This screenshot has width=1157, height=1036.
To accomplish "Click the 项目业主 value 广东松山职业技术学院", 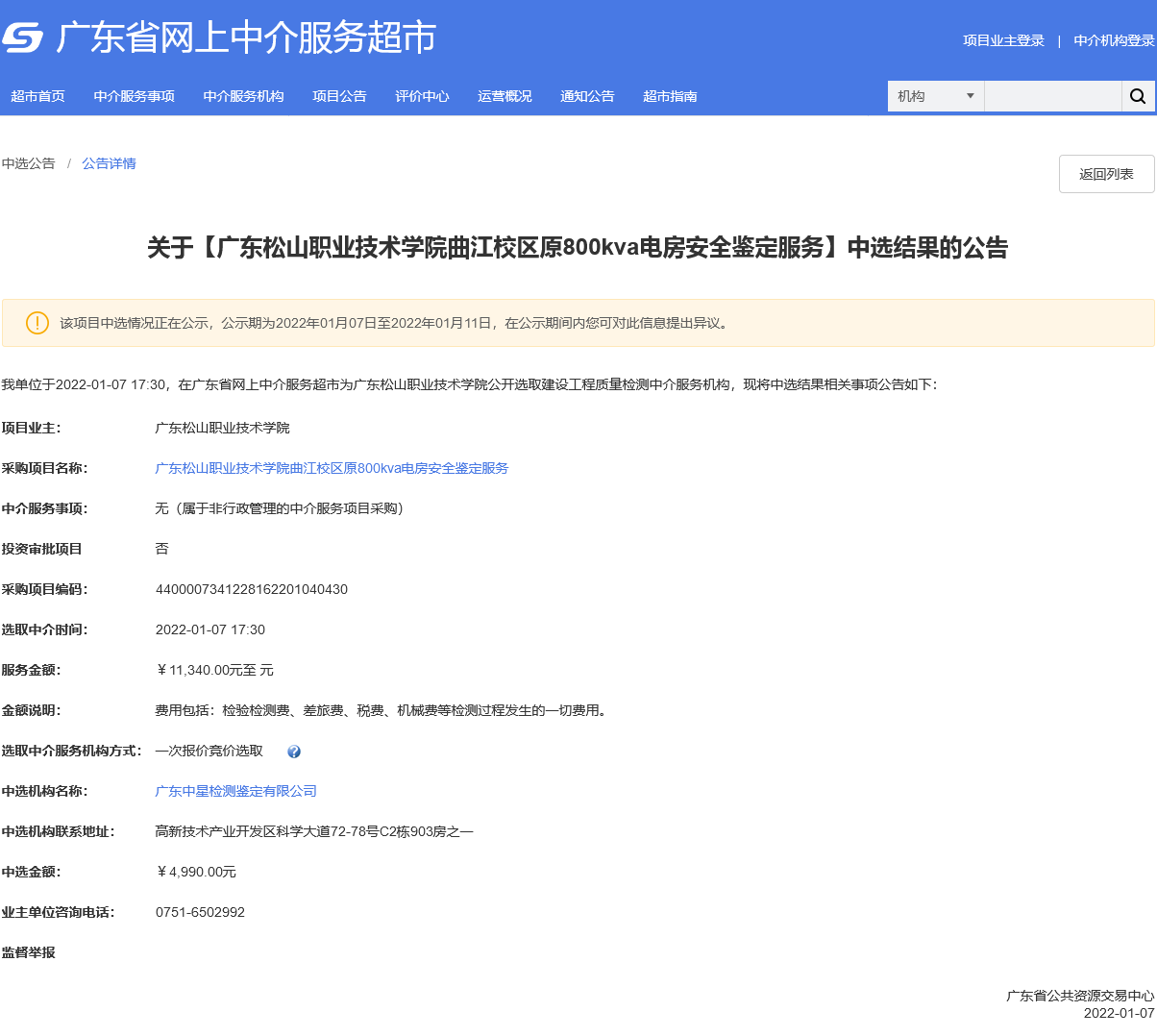I will point(223,428).
